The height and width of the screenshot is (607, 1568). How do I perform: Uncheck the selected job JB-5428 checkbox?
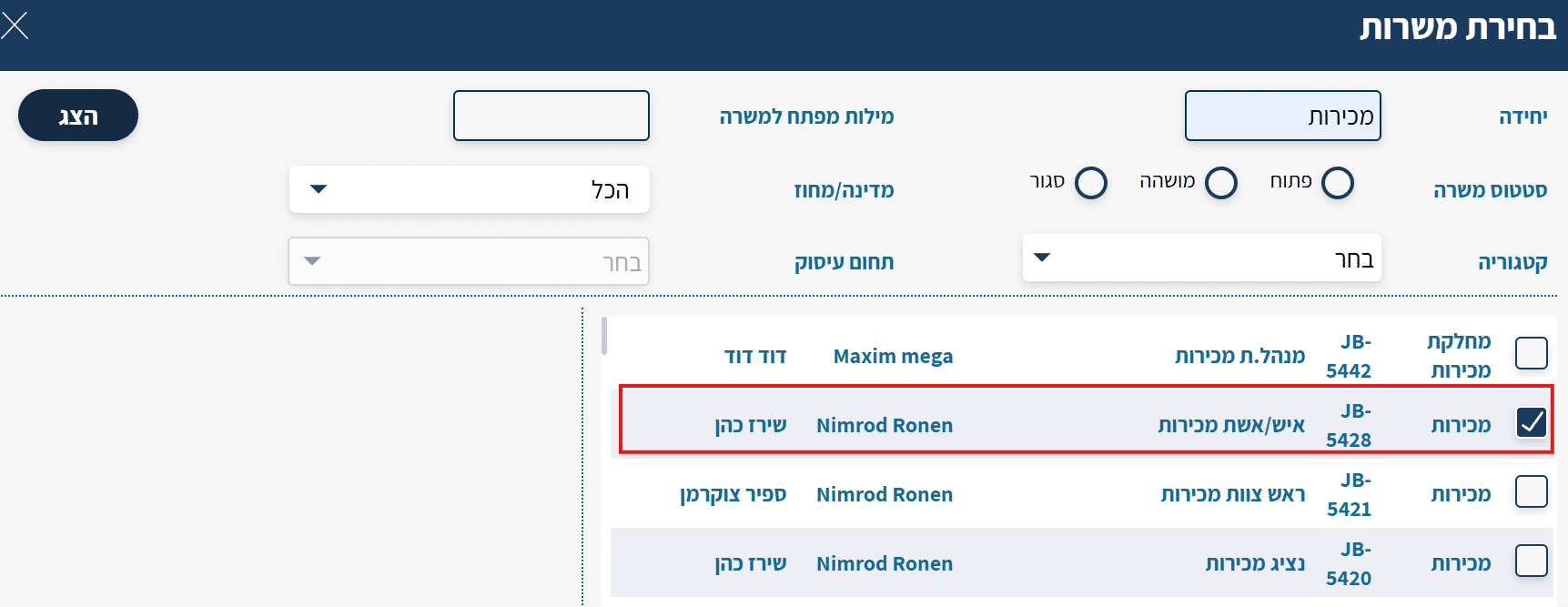point(1531,422)
